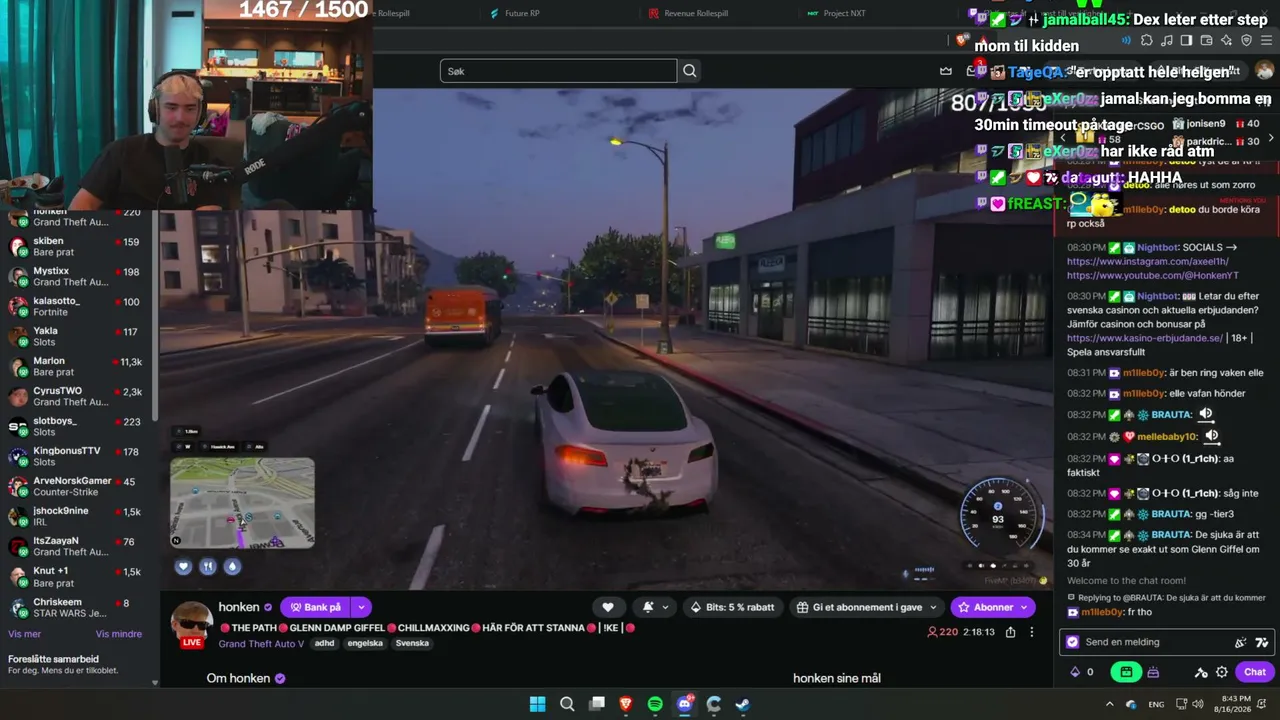The image size is (1280, 720).
Task: Open Spotify from the taskbar
Action: tap(655, 704)
